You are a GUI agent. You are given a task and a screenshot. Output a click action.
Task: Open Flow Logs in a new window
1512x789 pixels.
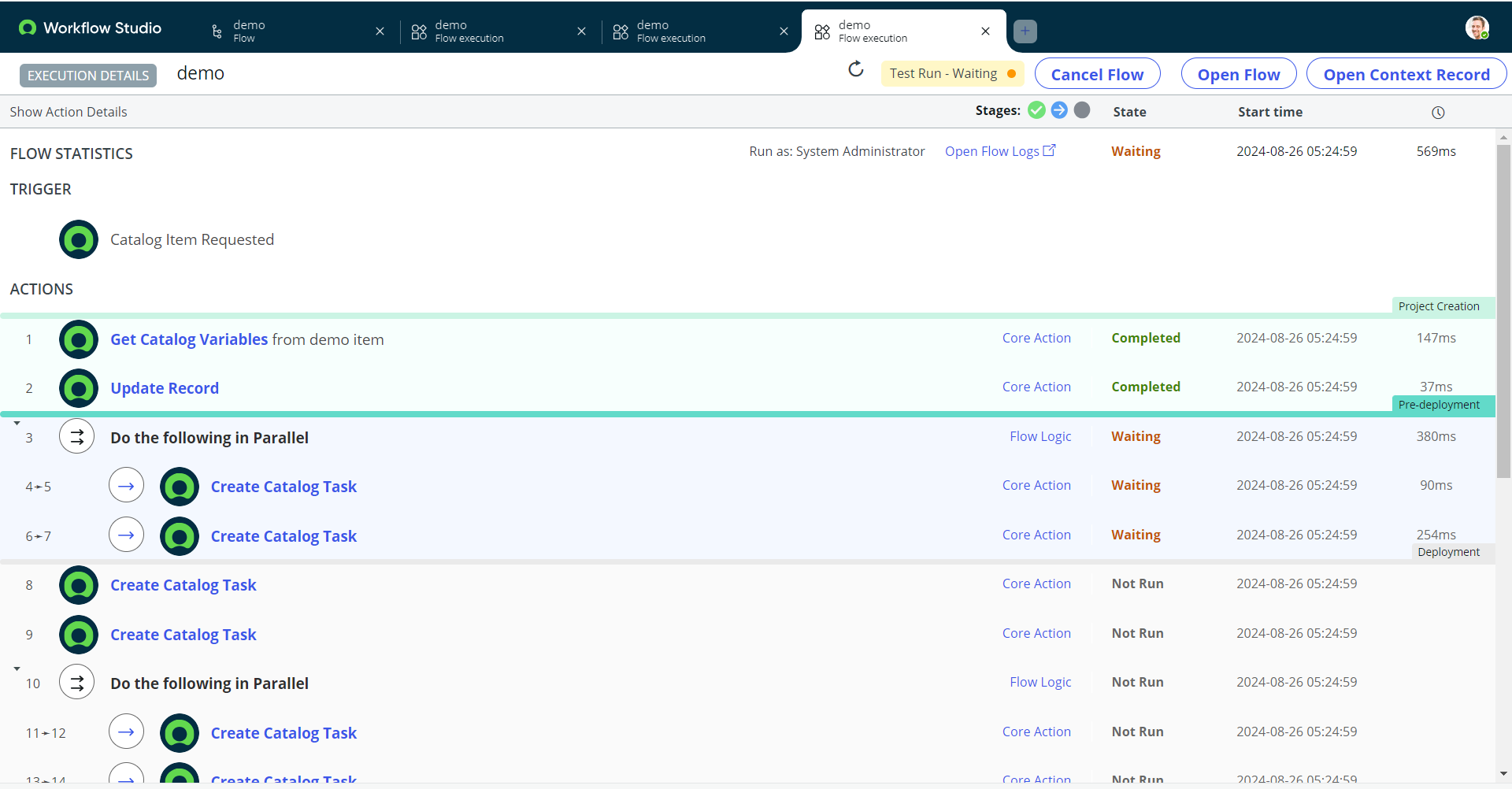[x=999, y=150]
